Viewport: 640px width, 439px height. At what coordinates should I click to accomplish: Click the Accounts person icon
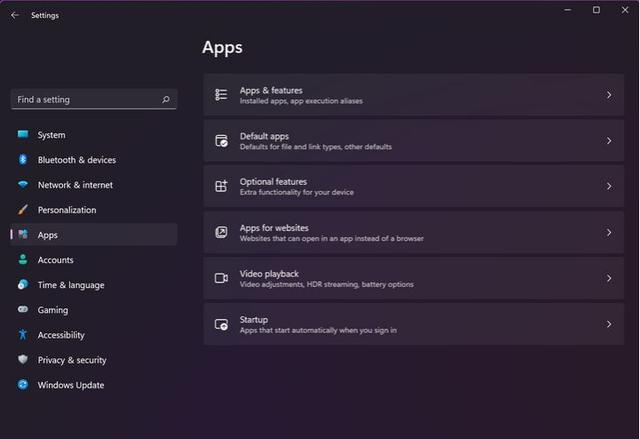click(23, 259)
